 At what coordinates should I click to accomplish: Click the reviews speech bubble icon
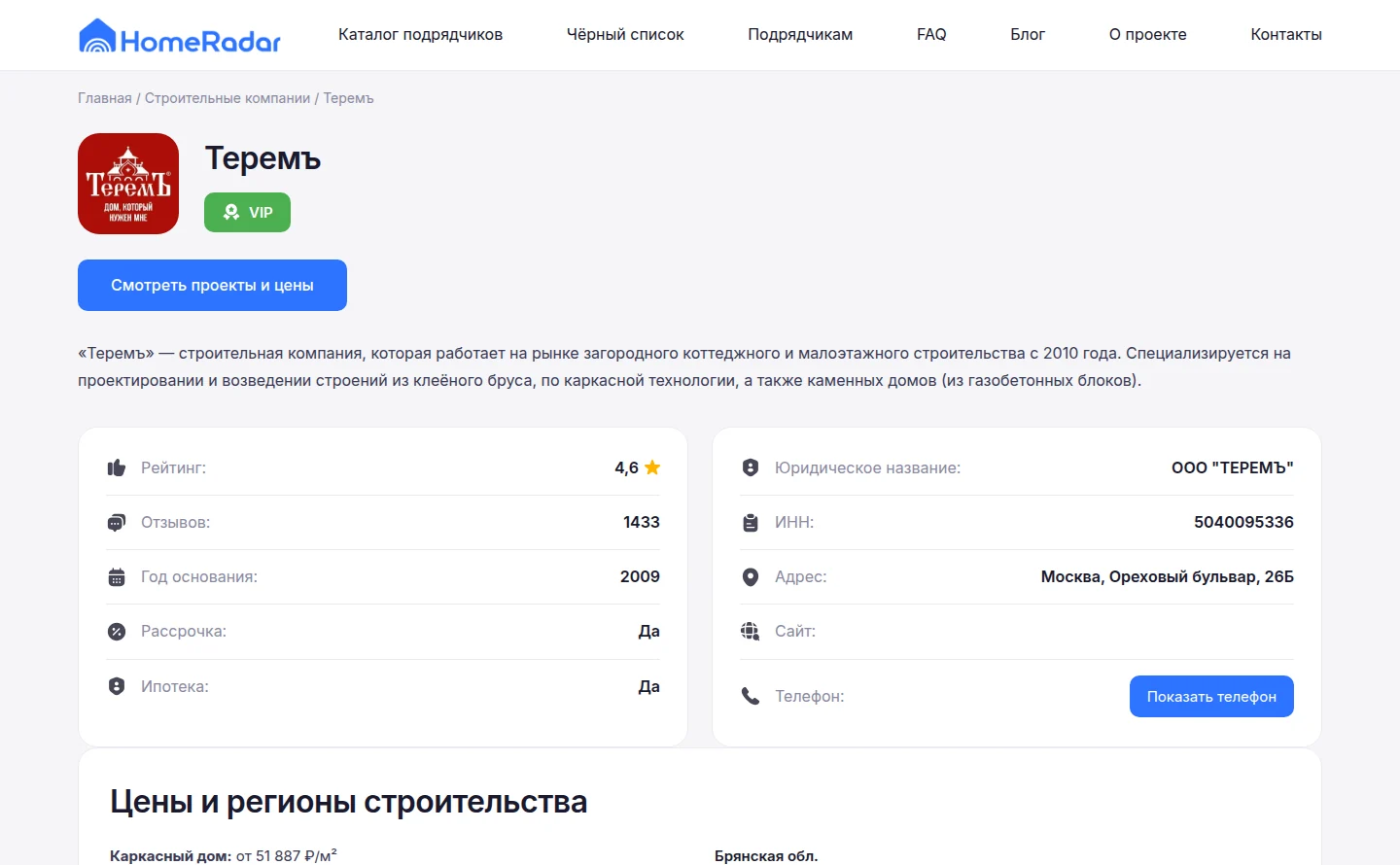pos(117,523)
